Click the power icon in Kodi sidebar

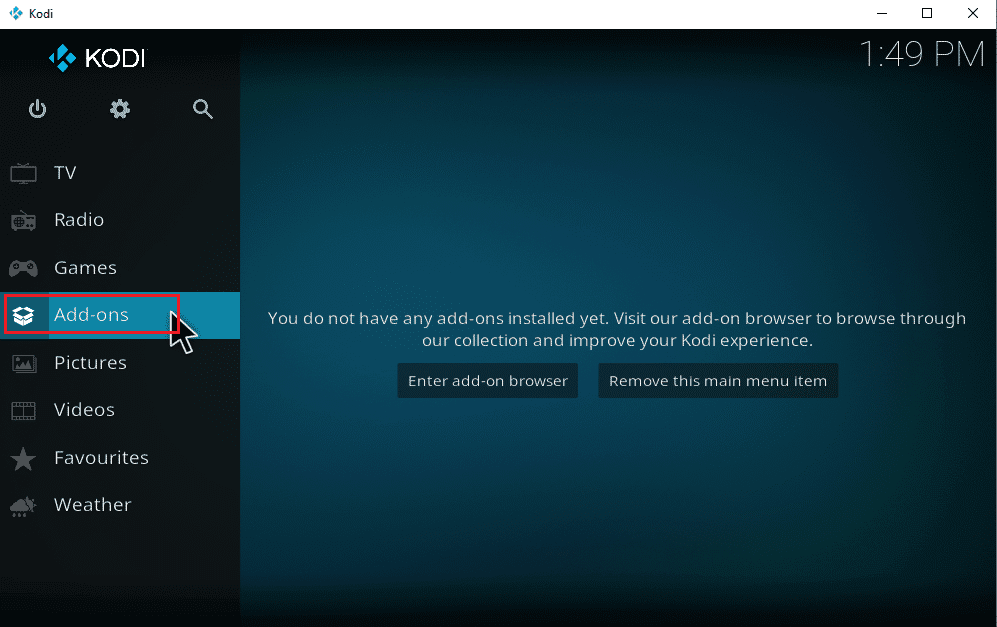tap(38, 109)
